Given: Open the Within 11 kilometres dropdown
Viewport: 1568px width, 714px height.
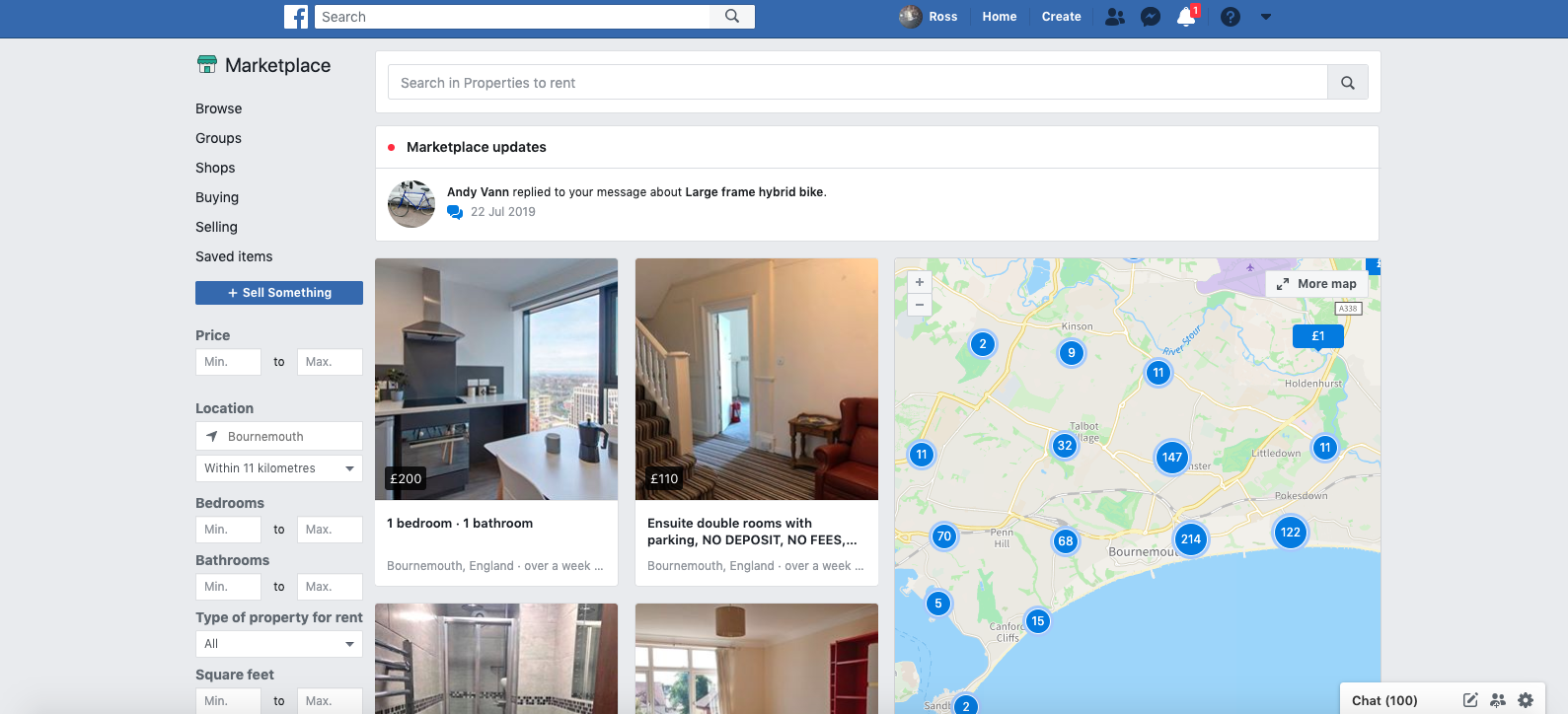Looking at the screenshot, I should [279, 468].
